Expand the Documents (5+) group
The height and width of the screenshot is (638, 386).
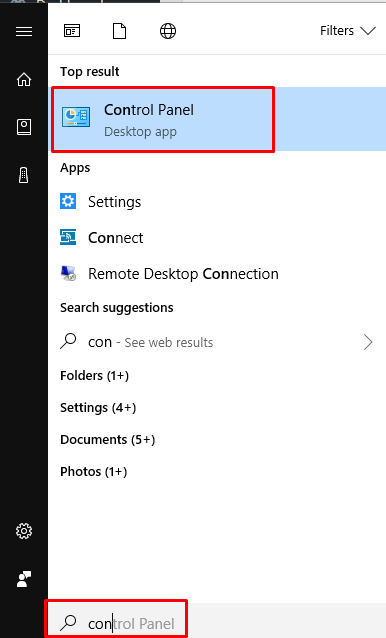(108, 440)
